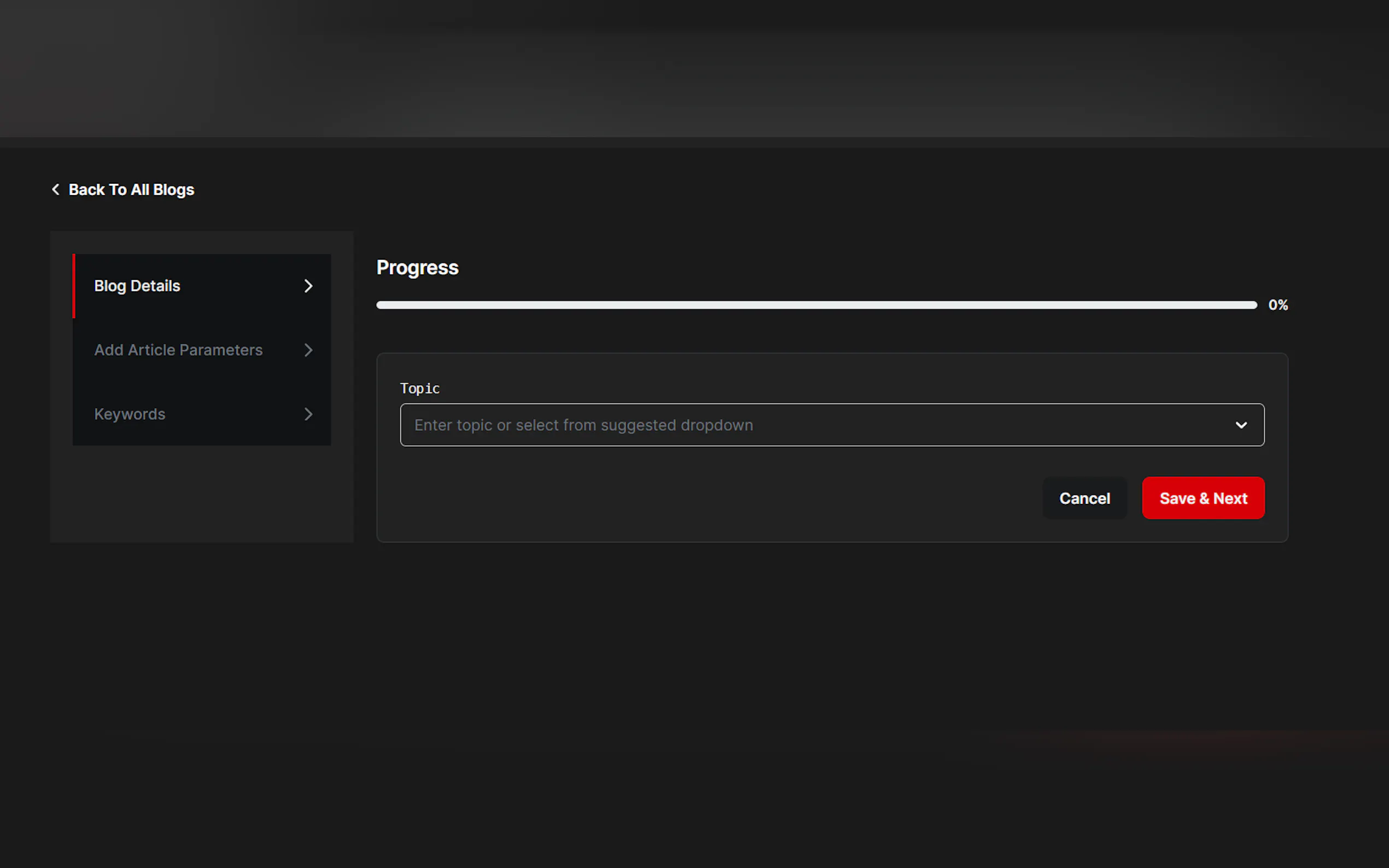Click the chevron arrow next to Blog Details
The height and width of the screenshot is (868, 1389).
(308, 286)
